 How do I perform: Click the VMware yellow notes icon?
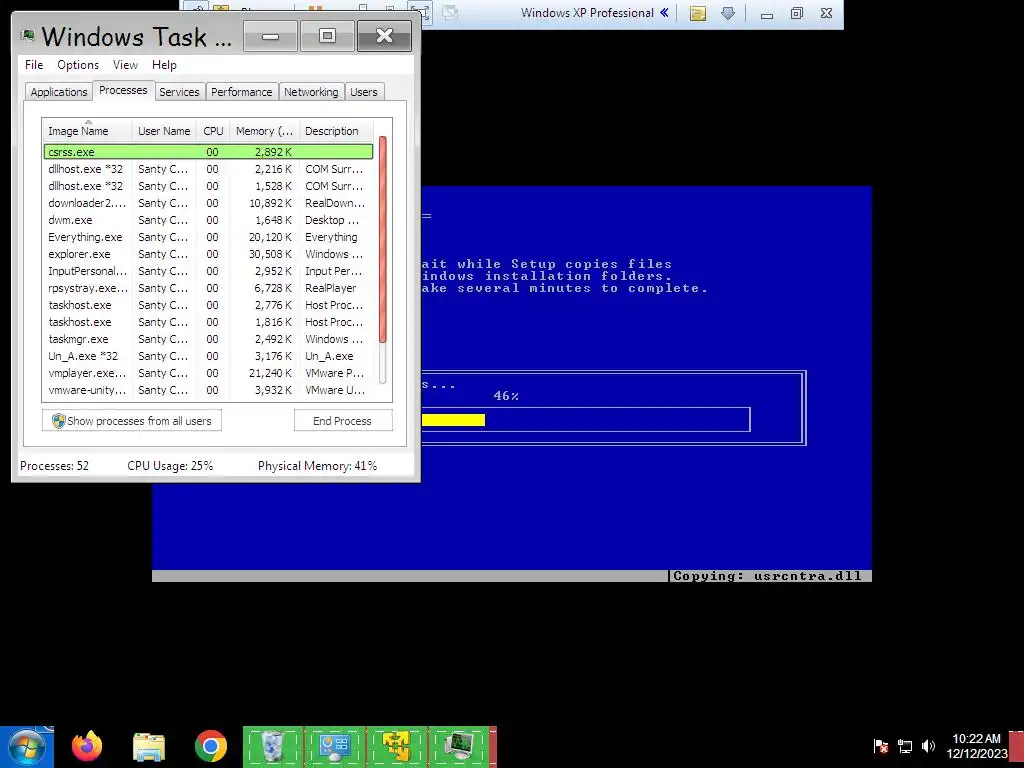tap(697, 13)
